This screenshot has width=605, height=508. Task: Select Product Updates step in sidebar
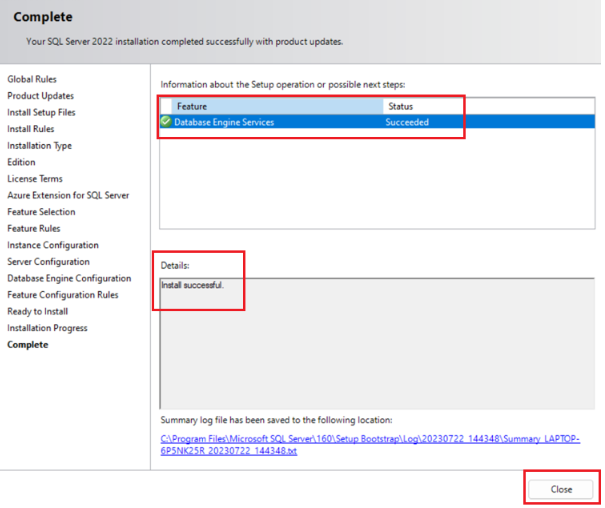[41, 96]
